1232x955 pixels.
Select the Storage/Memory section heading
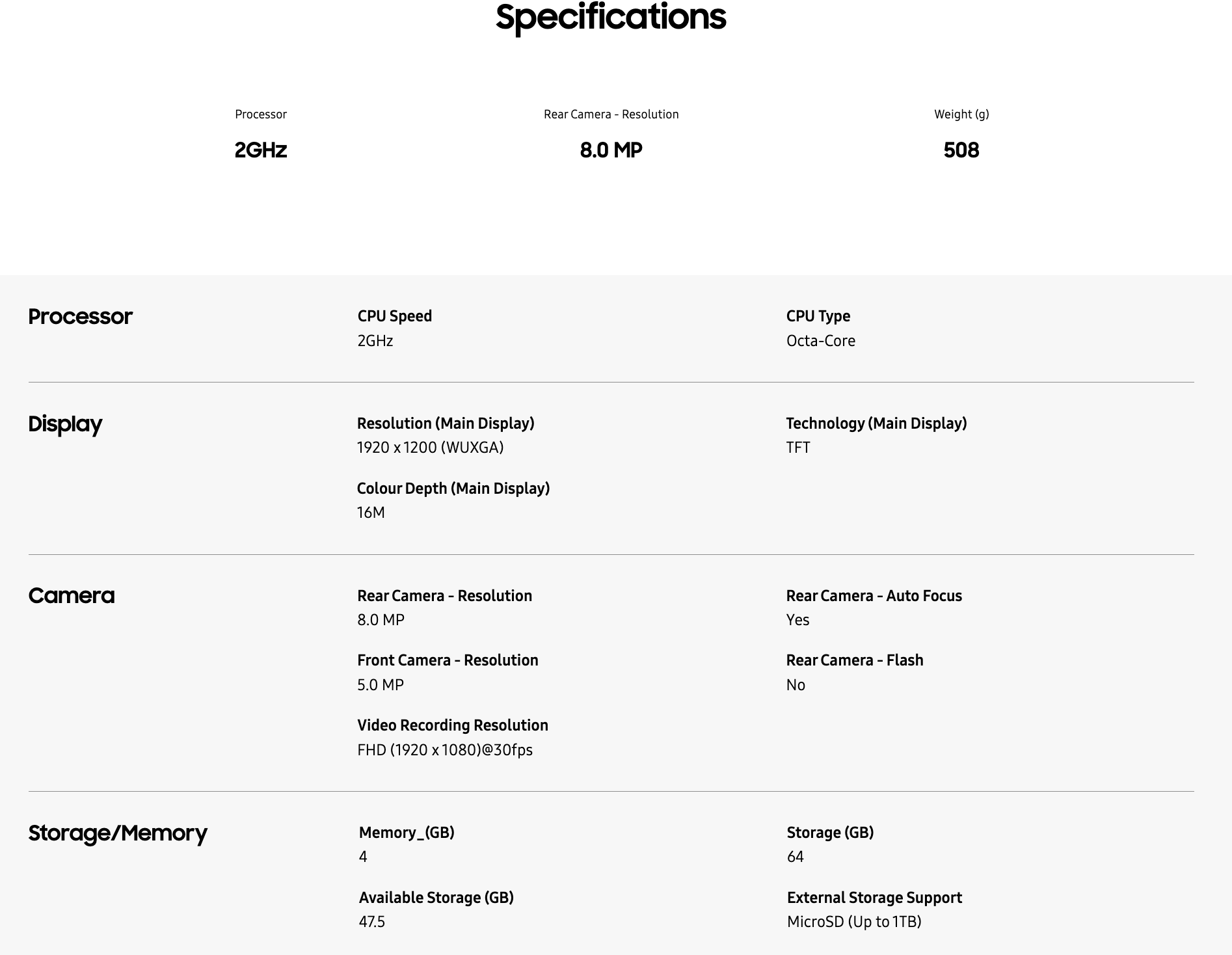118,833
